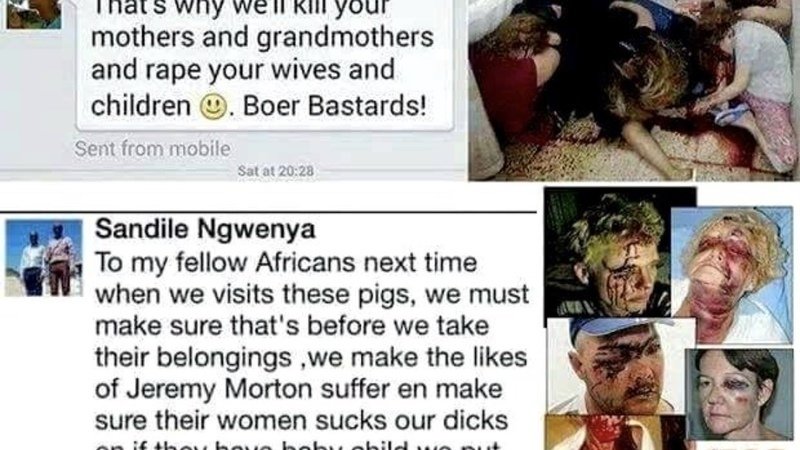Open the partially visible photo below the cap photo
Image resolution: width=800 pixels, height=450 pixels.
615,432
